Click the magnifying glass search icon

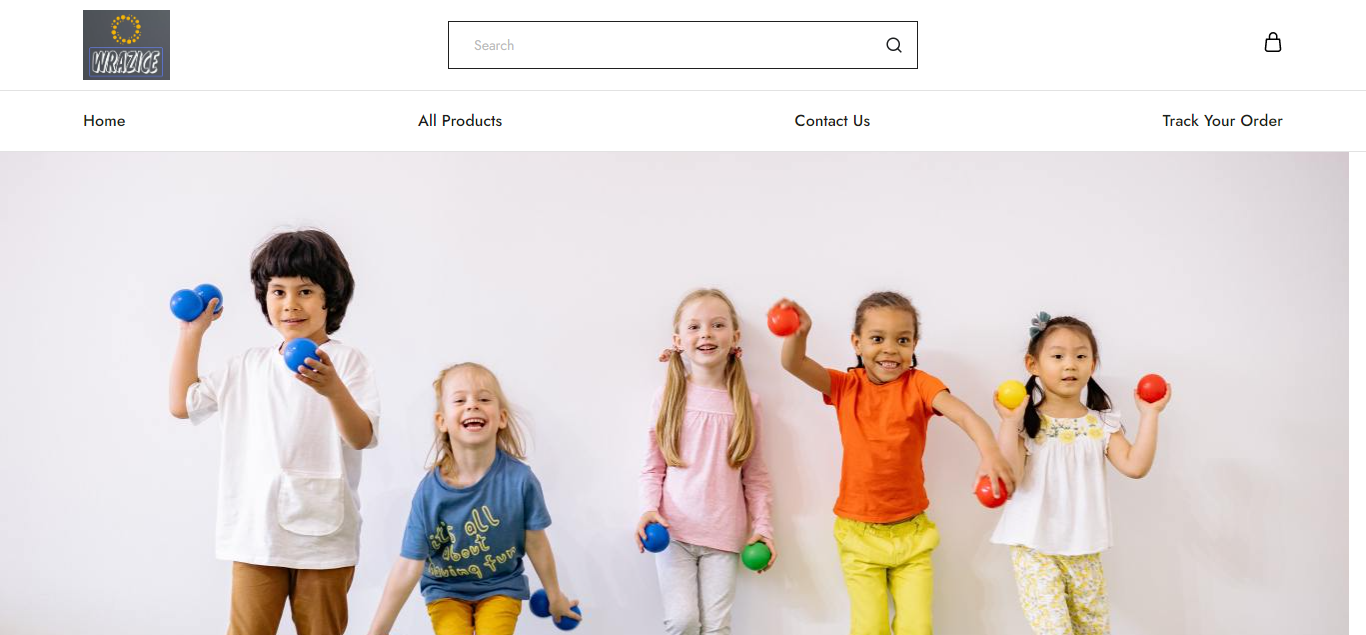pos(894,45)
